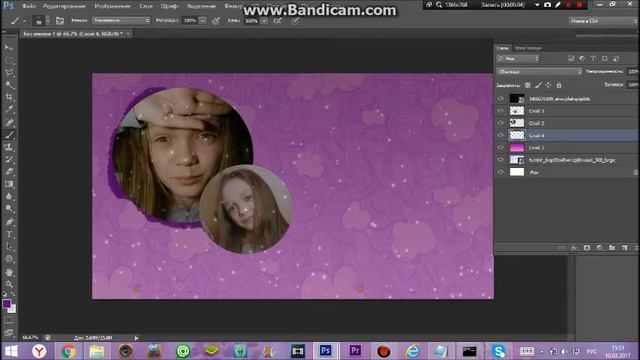Open the brush preset picker arrow
The width and height of the screenshot is (640, 360).
48,20
